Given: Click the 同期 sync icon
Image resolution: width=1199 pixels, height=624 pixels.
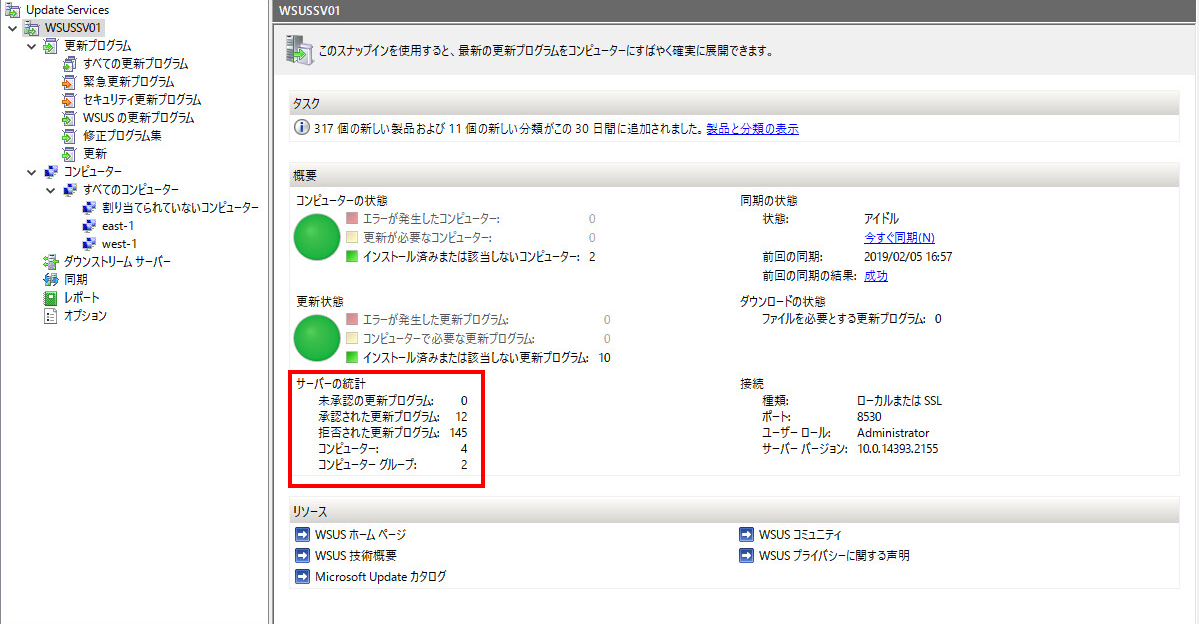Looking at the screenshot, I should point(51,280).
